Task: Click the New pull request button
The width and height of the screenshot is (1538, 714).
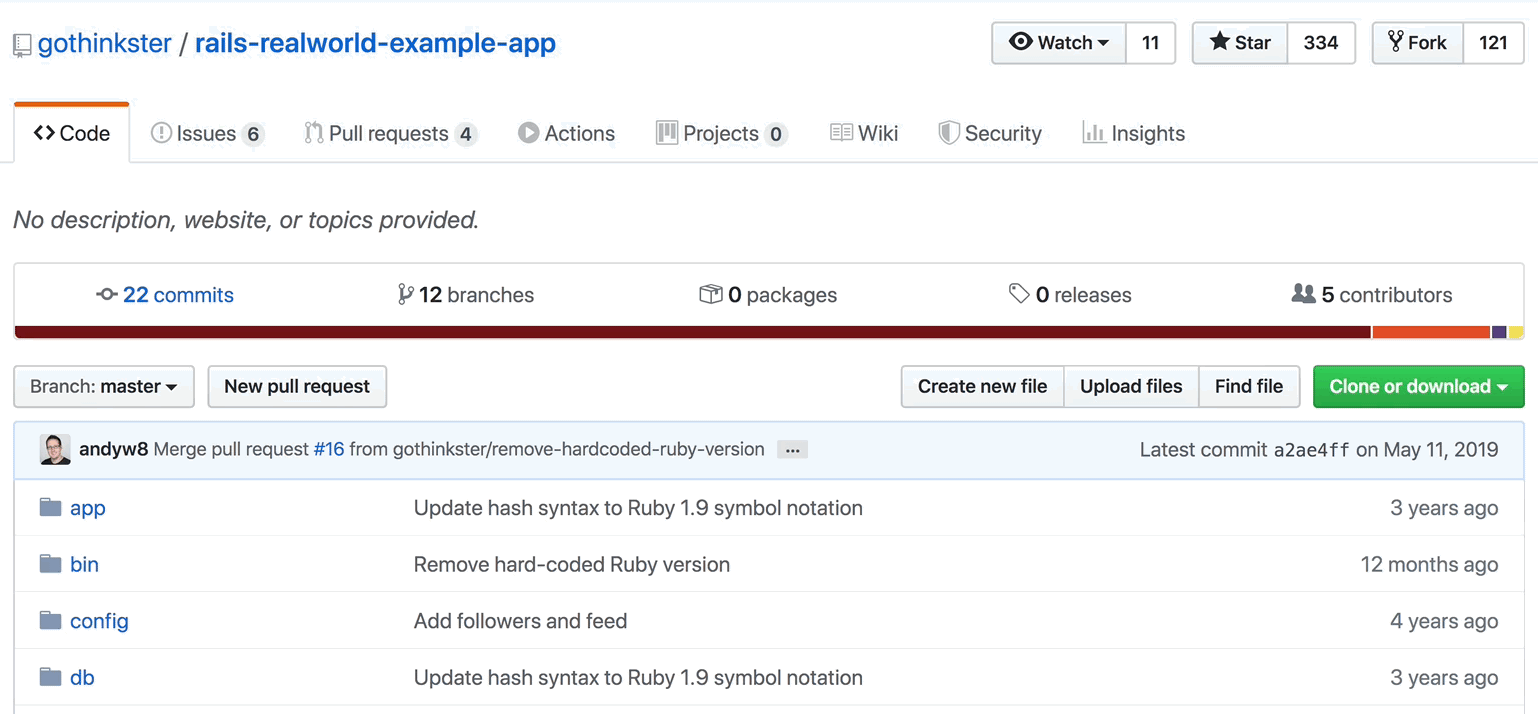Action: pyautogui.click(x=297, y=386)
